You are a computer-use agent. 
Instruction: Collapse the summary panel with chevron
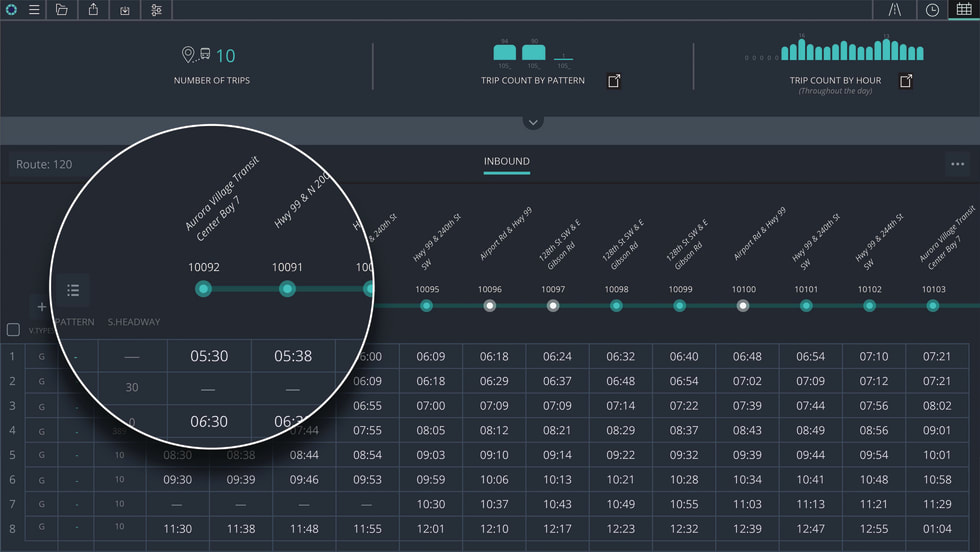point(533,122)
